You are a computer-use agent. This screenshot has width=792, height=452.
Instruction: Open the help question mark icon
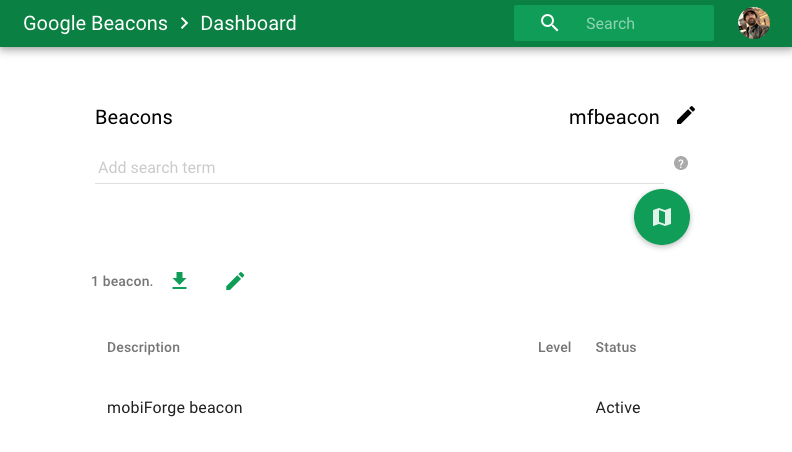click(681, 163)
